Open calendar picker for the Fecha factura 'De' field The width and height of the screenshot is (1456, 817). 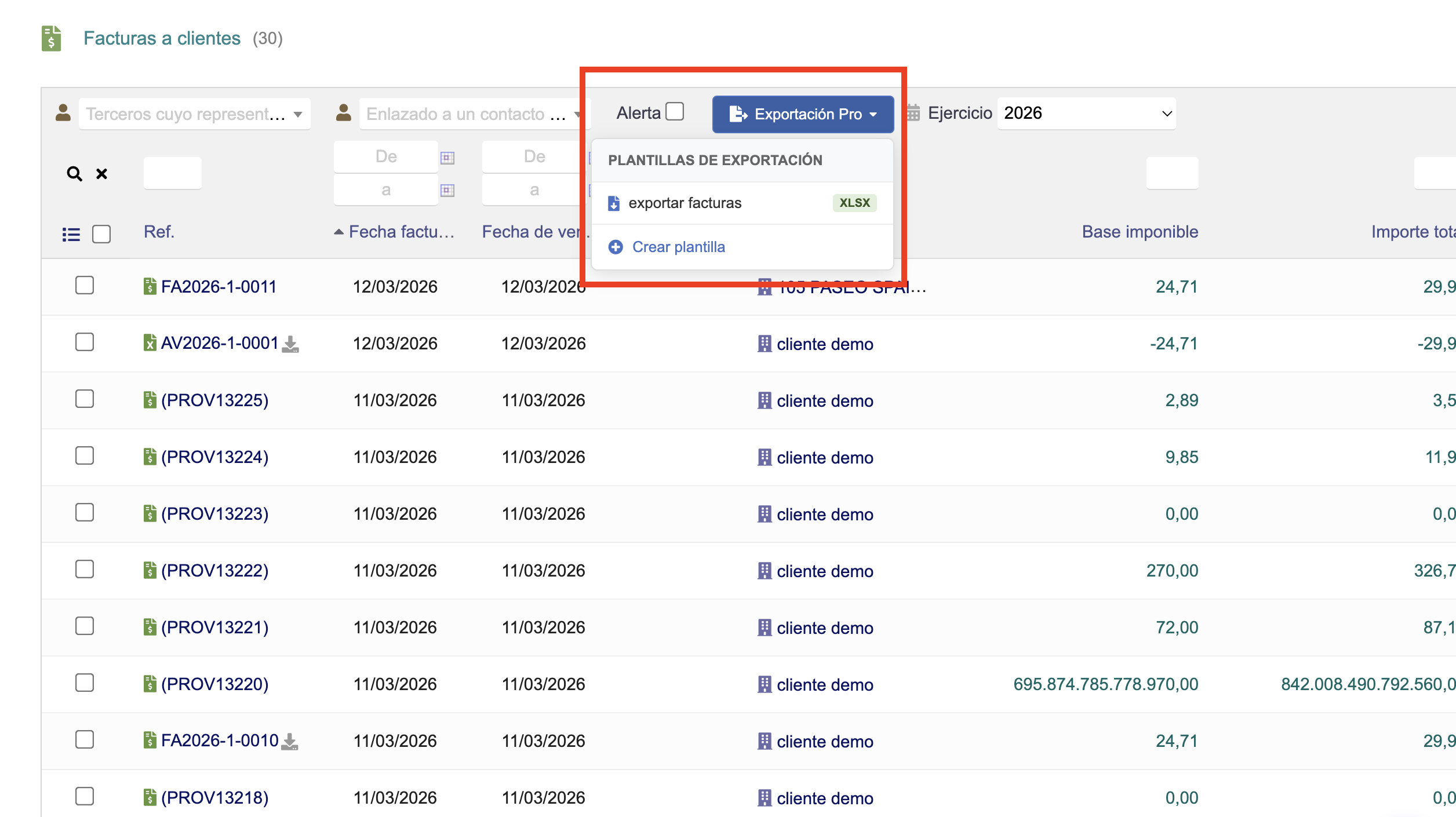point(447,158)
